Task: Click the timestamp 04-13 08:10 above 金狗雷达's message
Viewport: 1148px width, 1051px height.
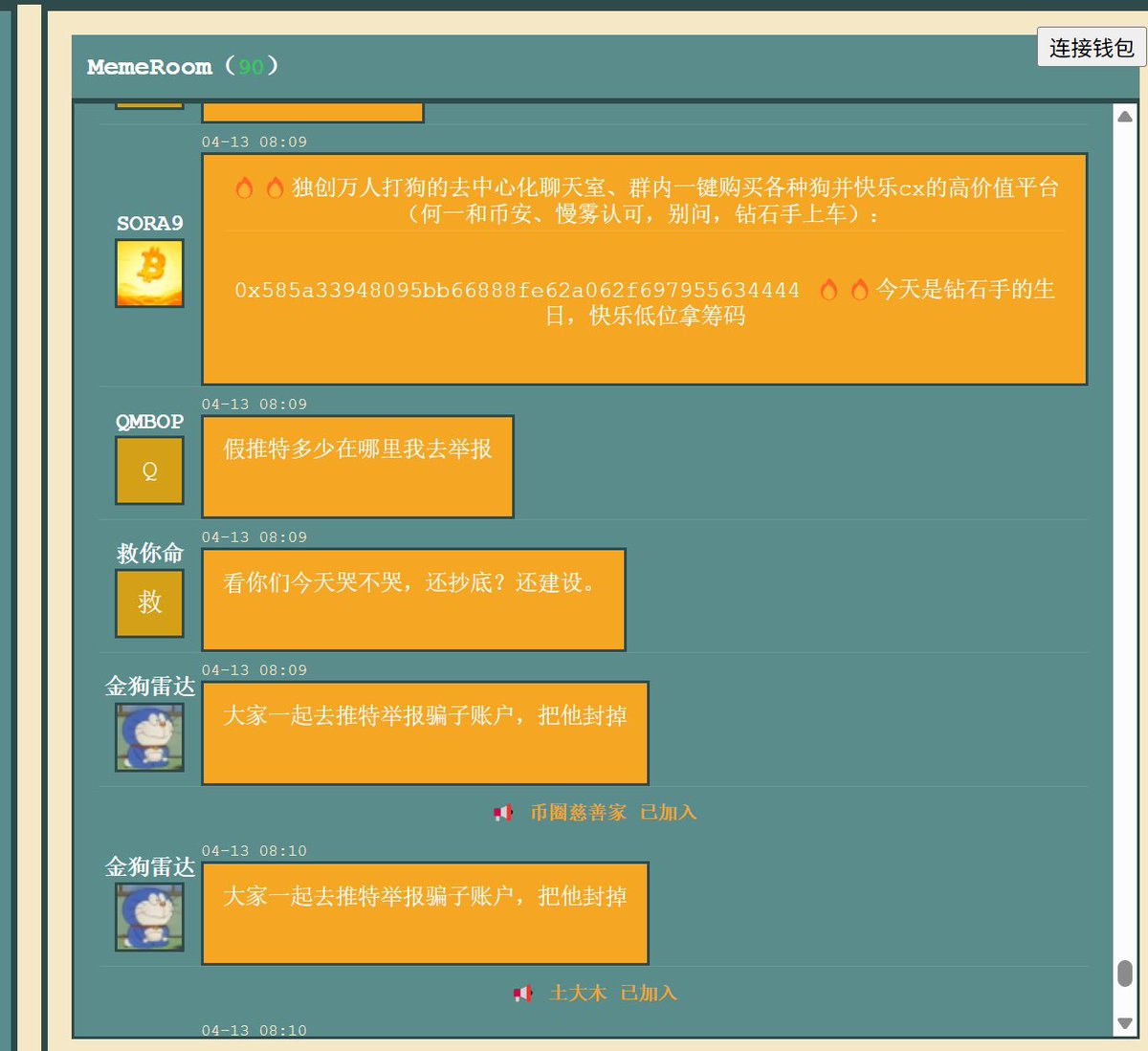Action: point(254,851)
